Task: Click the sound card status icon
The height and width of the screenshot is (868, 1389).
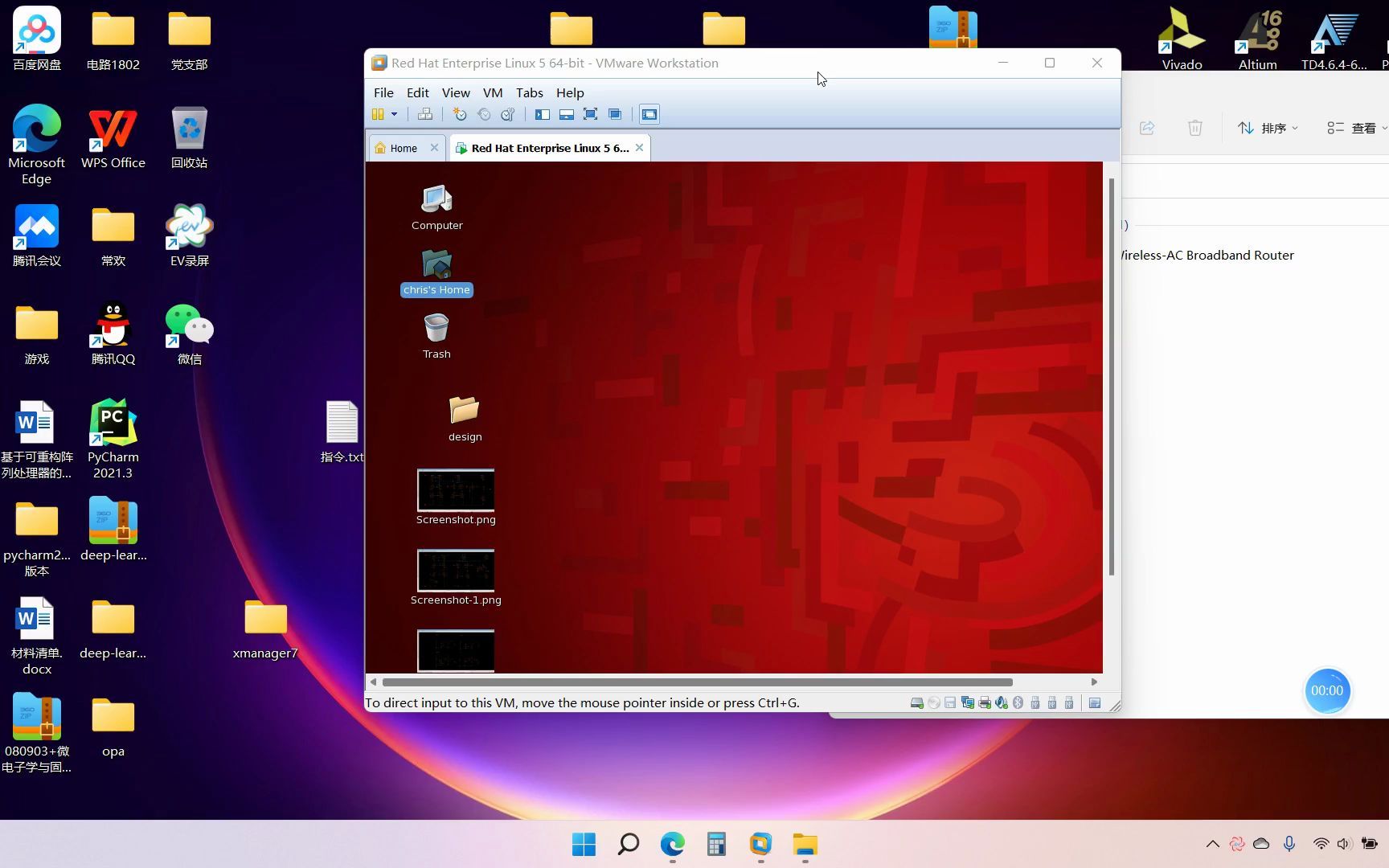Action: 1002,703
